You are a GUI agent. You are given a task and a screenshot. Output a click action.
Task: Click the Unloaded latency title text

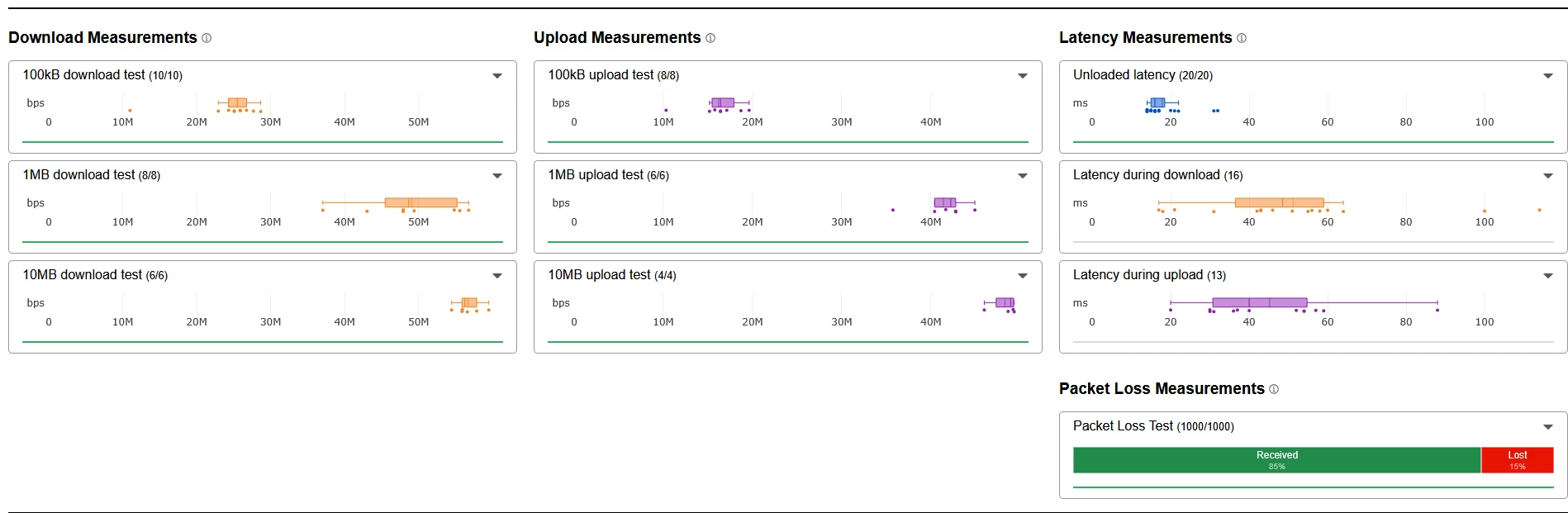click(x=1124, y=75)
